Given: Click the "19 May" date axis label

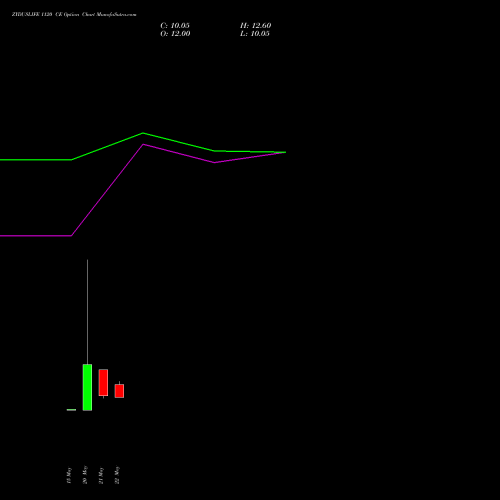Looking at the screenshot, I should [69, 475].
